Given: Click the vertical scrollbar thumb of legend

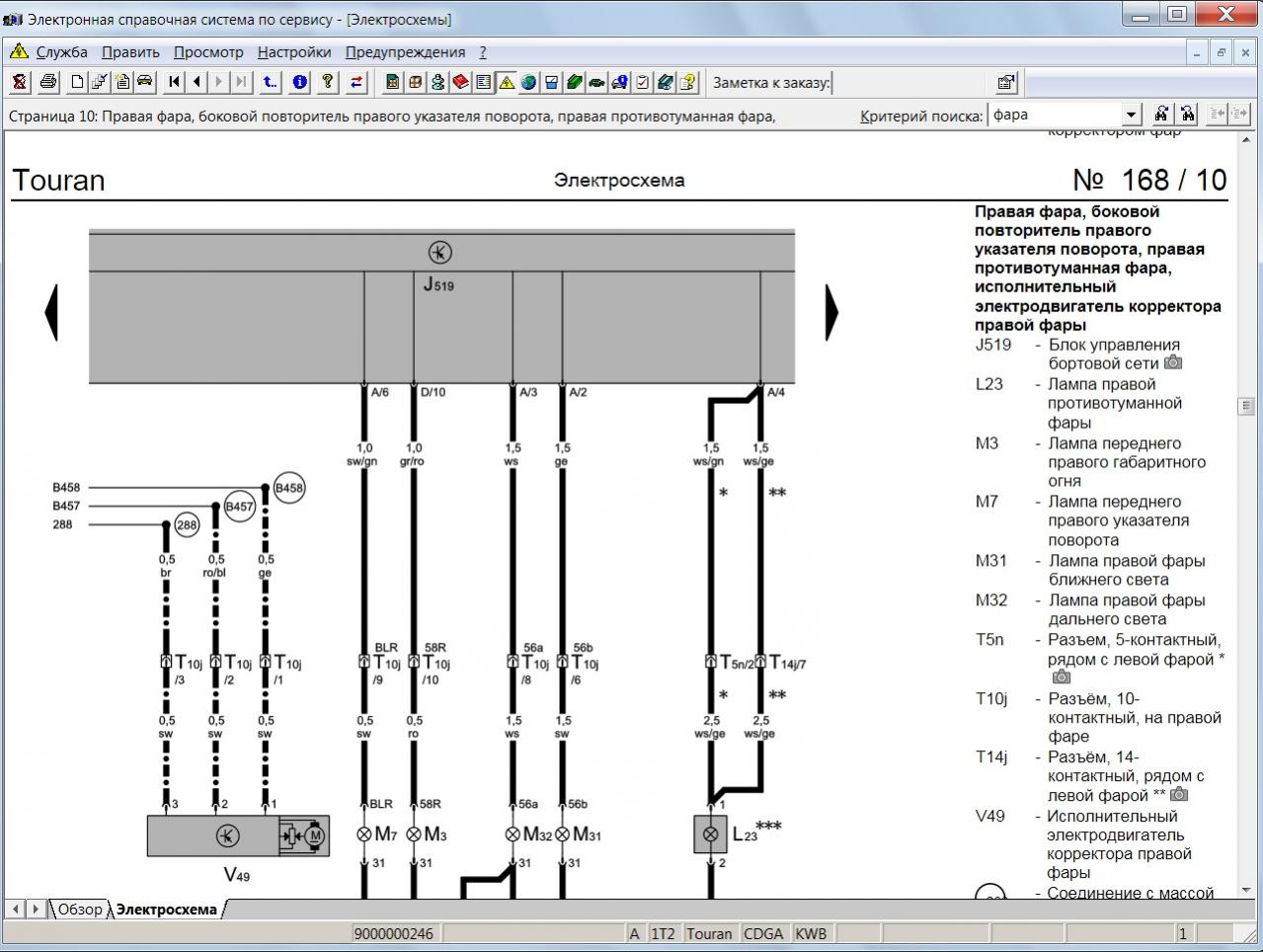Looking at the screenshot, I should (x=1245, y=406).
